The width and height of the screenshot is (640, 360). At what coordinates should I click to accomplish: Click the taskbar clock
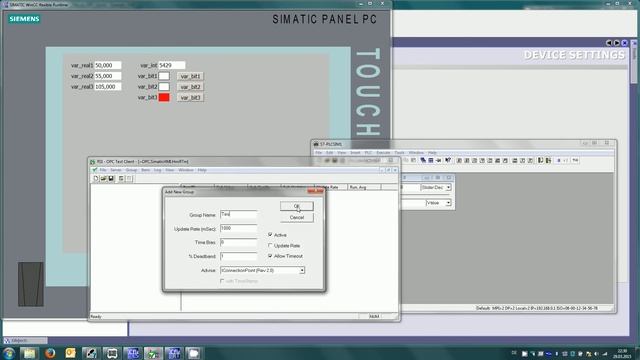click(x=622, y=353)
